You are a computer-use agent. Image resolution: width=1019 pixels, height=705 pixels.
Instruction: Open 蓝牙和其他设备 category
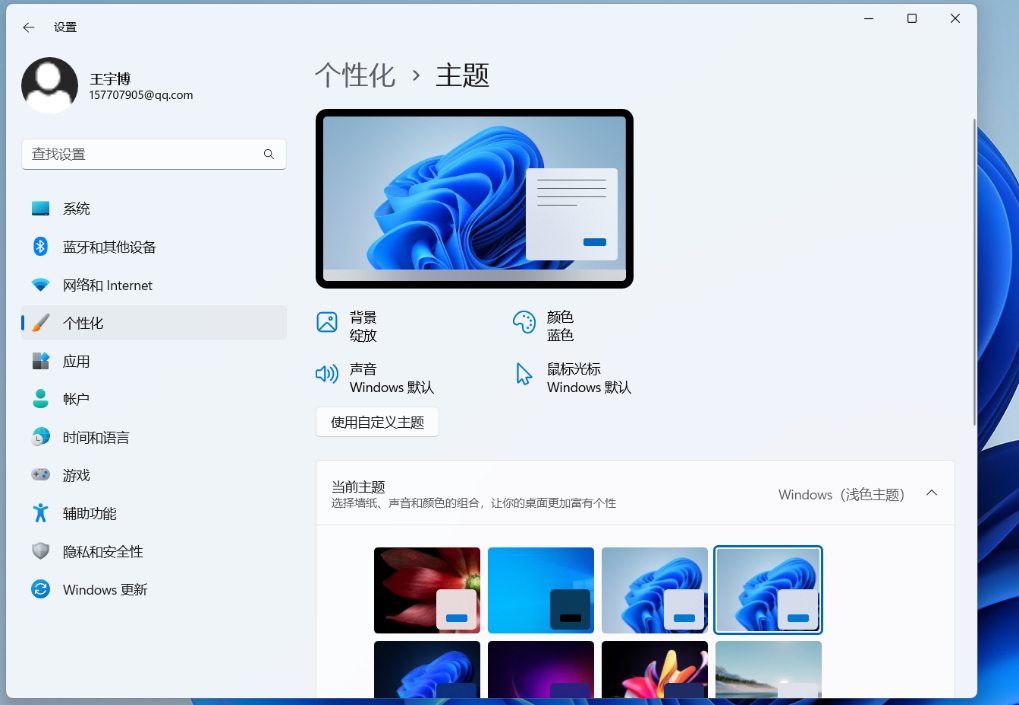point(154,247)
